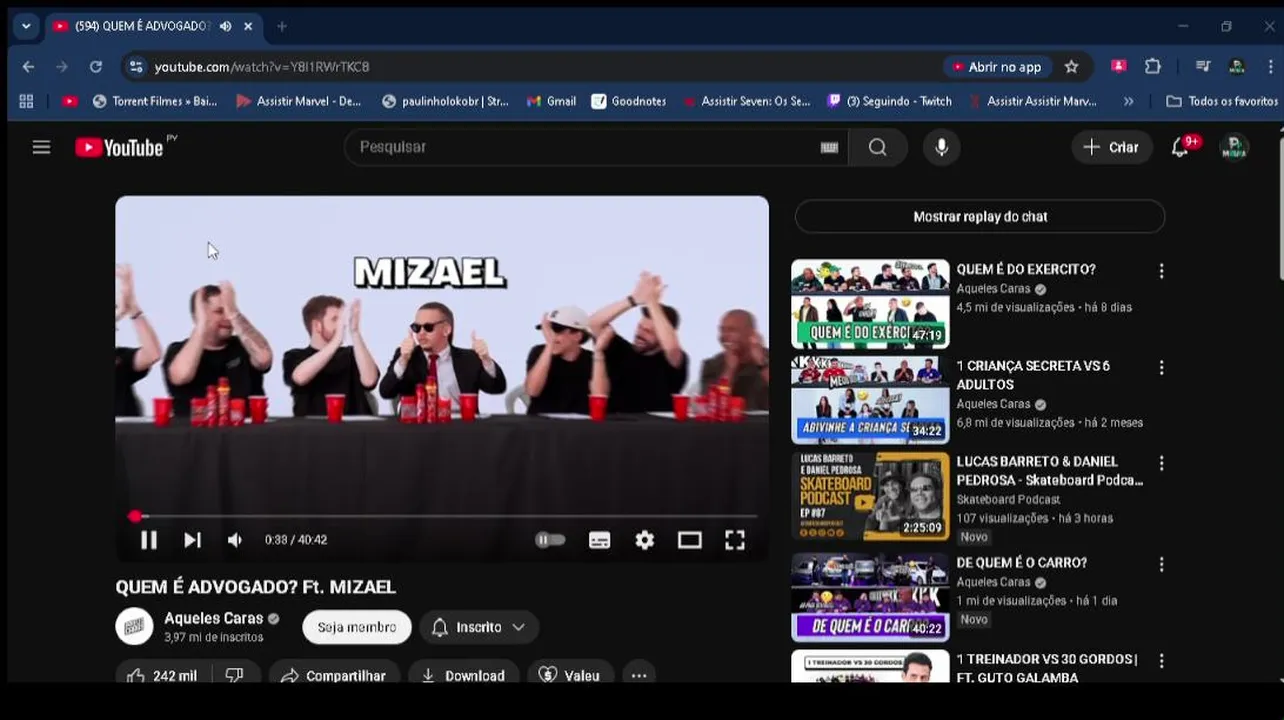The height and width of the screenshot is (720, 1284).
Task: Open Assistir Marvel - De... bookmark
Action: (x=299, y=101)
